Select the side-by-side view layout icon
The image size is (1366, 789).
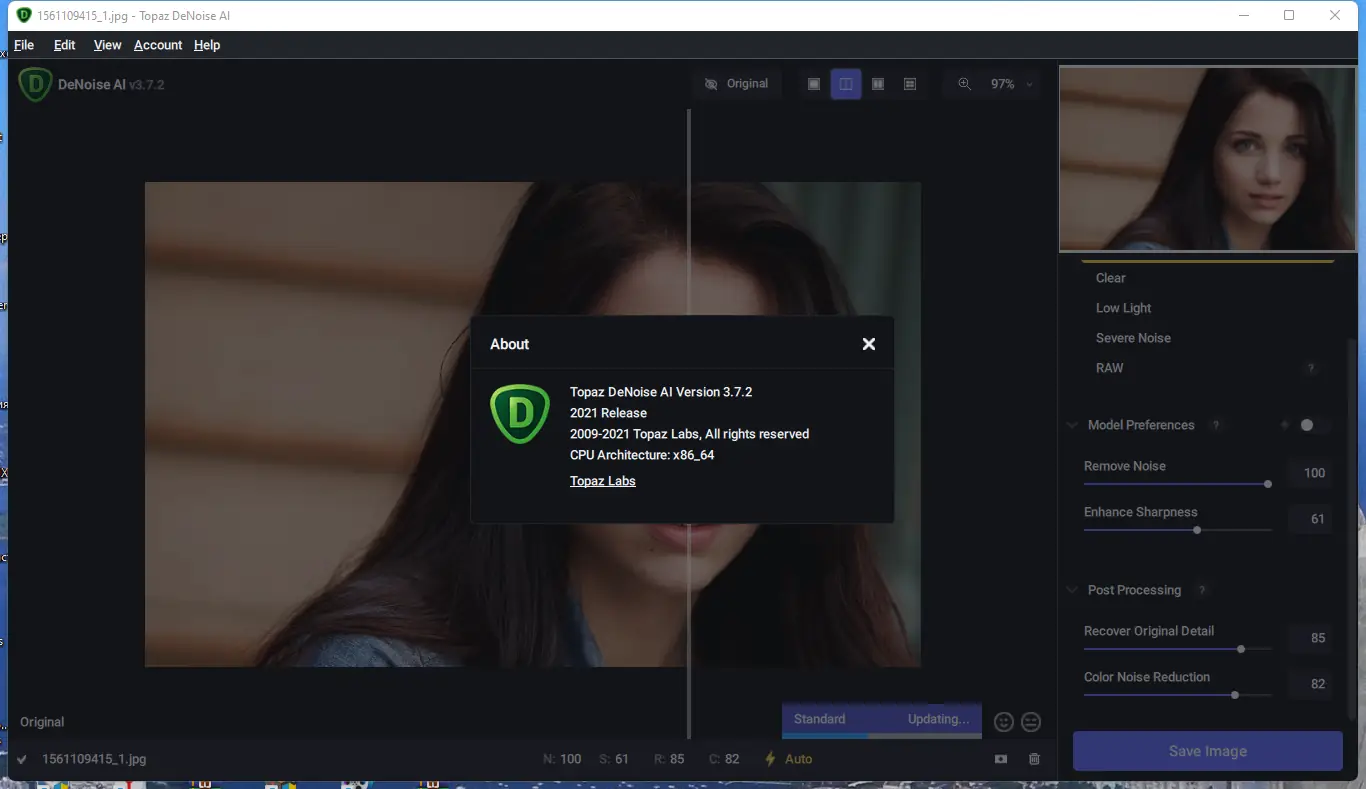878,84
